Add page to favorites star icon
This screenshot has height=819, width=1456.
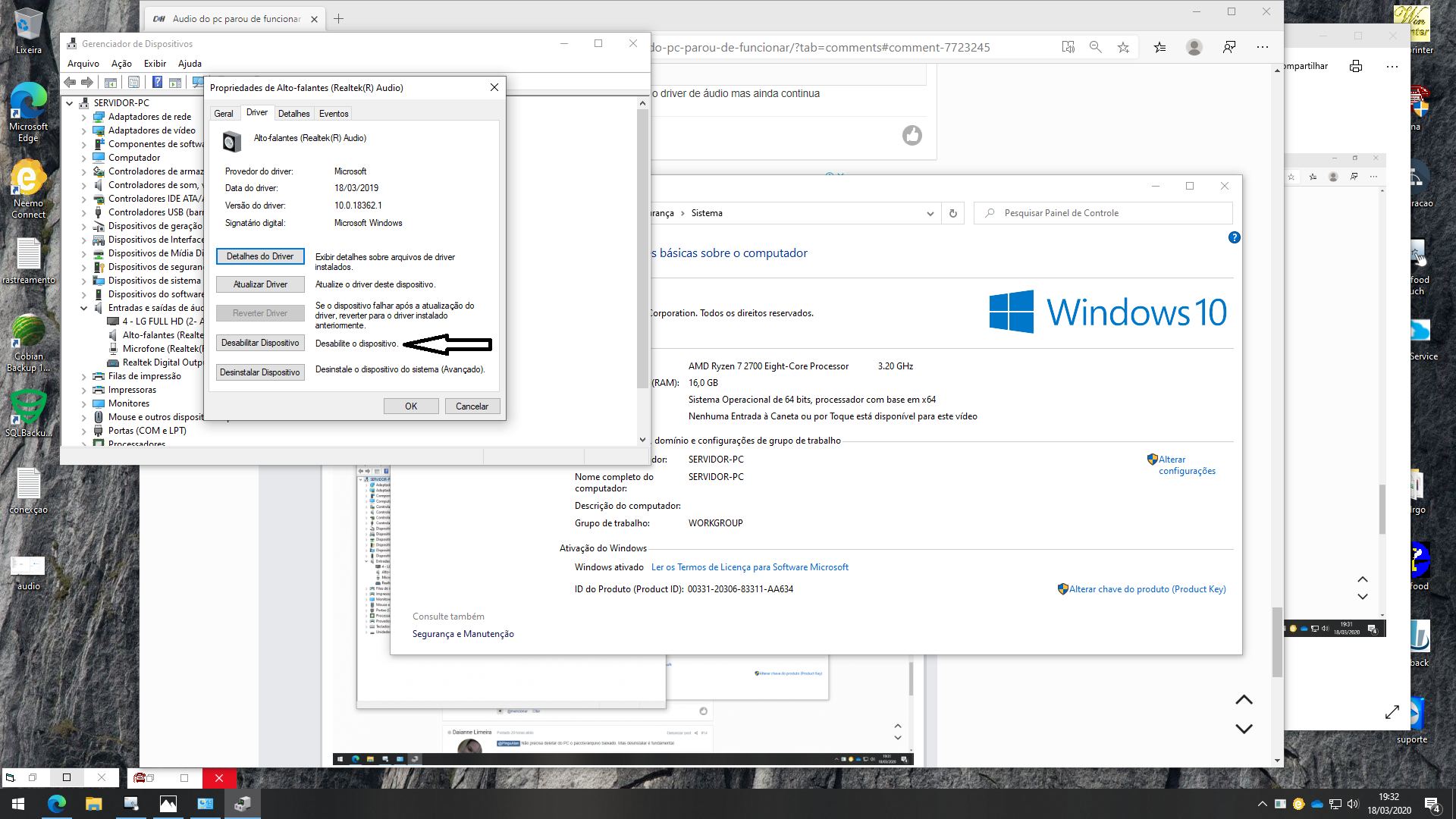pyautogui.click(x=1123, y=47)
